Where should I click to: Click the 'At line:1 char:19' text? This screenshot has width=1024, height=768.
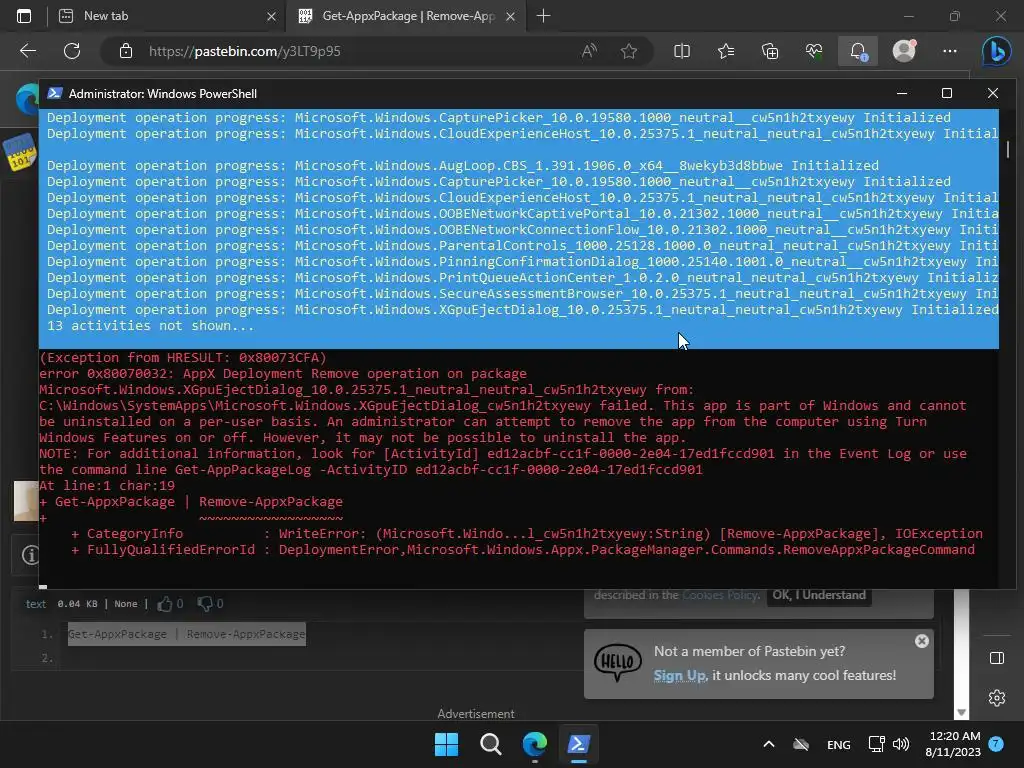click(107, 485)
